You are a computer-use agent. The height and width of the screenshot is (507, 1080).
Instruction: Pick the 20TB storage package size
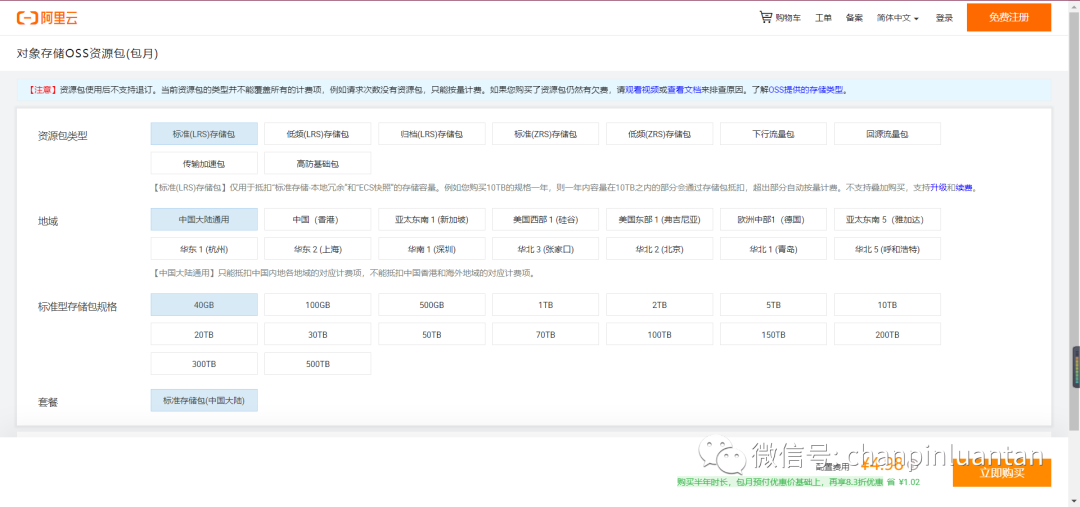coord(204,334)
